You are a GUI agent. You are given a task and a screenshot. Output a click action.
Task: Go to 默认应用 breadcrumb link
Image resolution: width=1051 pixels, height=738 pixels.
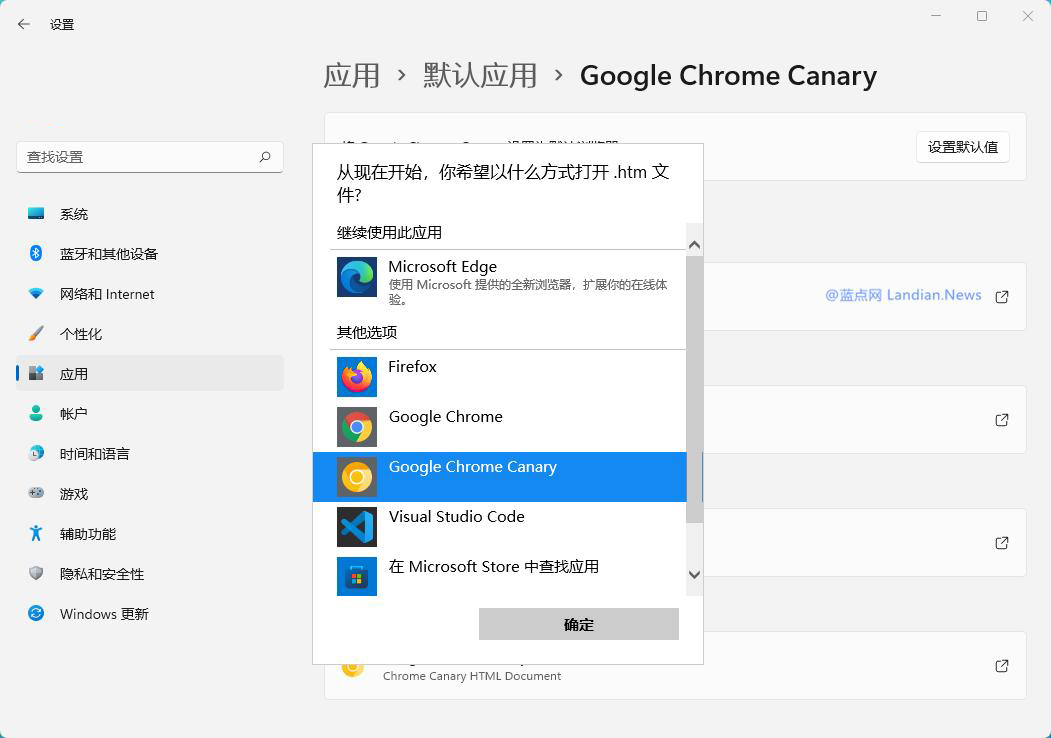480,75
